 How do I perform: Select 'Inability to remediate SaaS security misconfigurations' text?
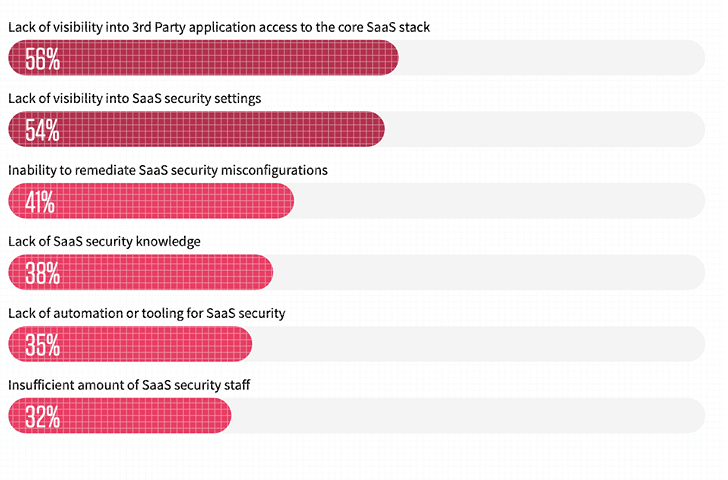click(168, 170)
